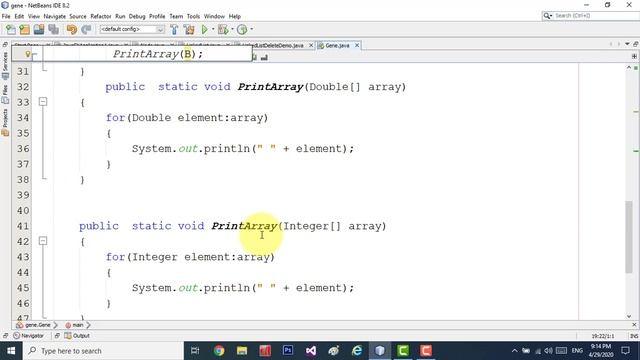This screenshot has height=360, width=640.
Task: Open the Profile menu
Action: click(x=157, y=16)
